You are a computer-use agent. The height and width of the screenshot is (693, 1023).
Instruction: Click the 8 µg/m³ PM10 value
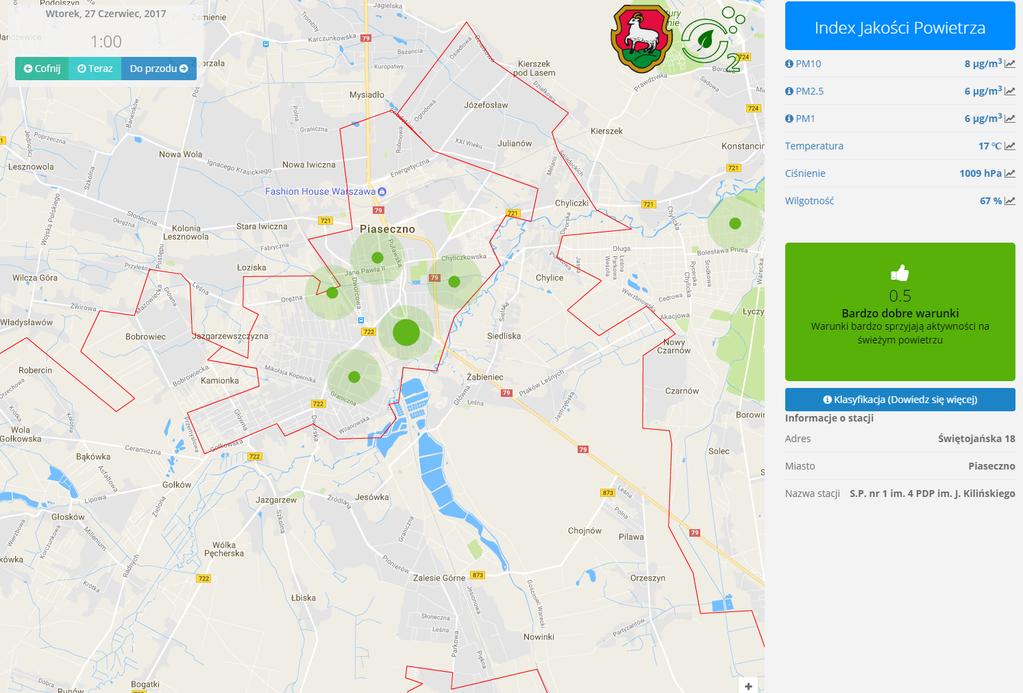click(x=983, y=63)
